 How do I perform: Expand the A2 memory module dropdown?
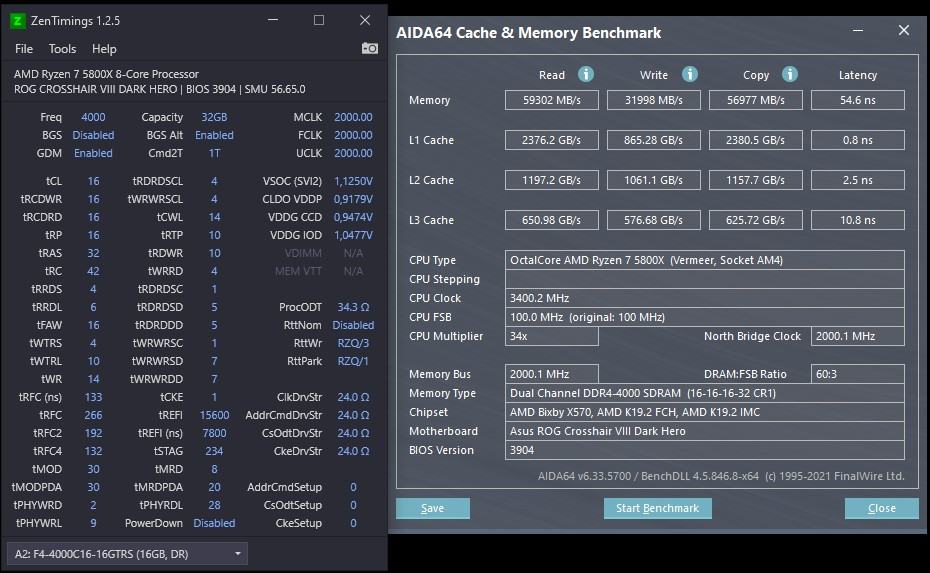(127, 553)
